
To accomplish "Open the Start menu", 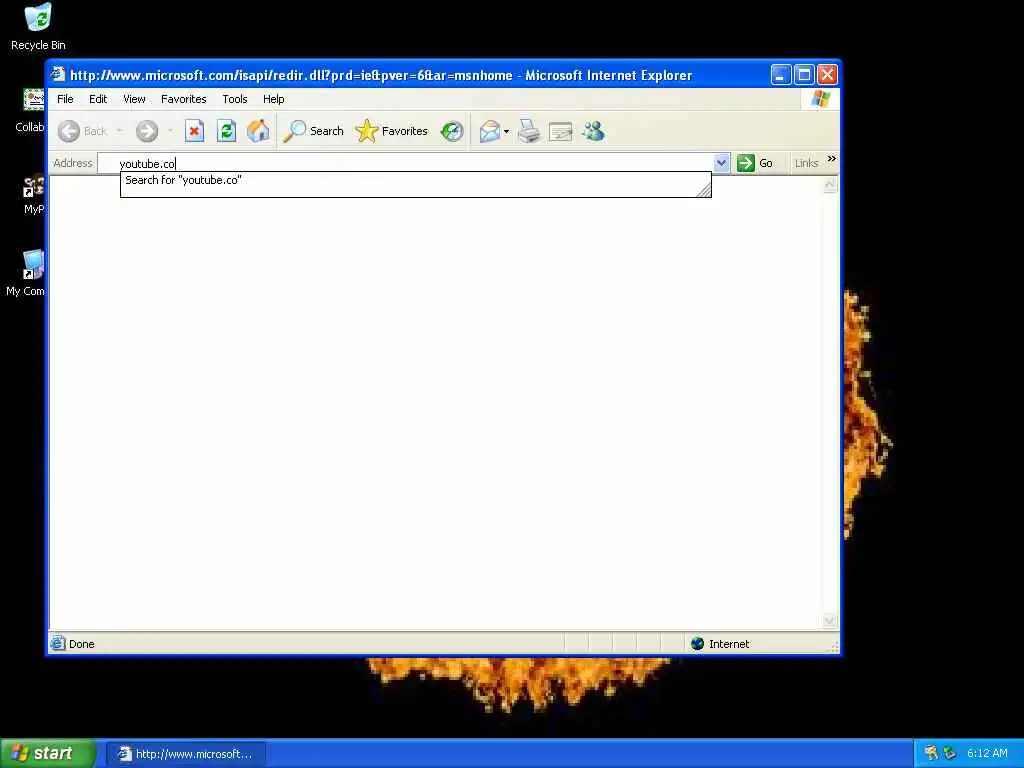I will [47, 754].
